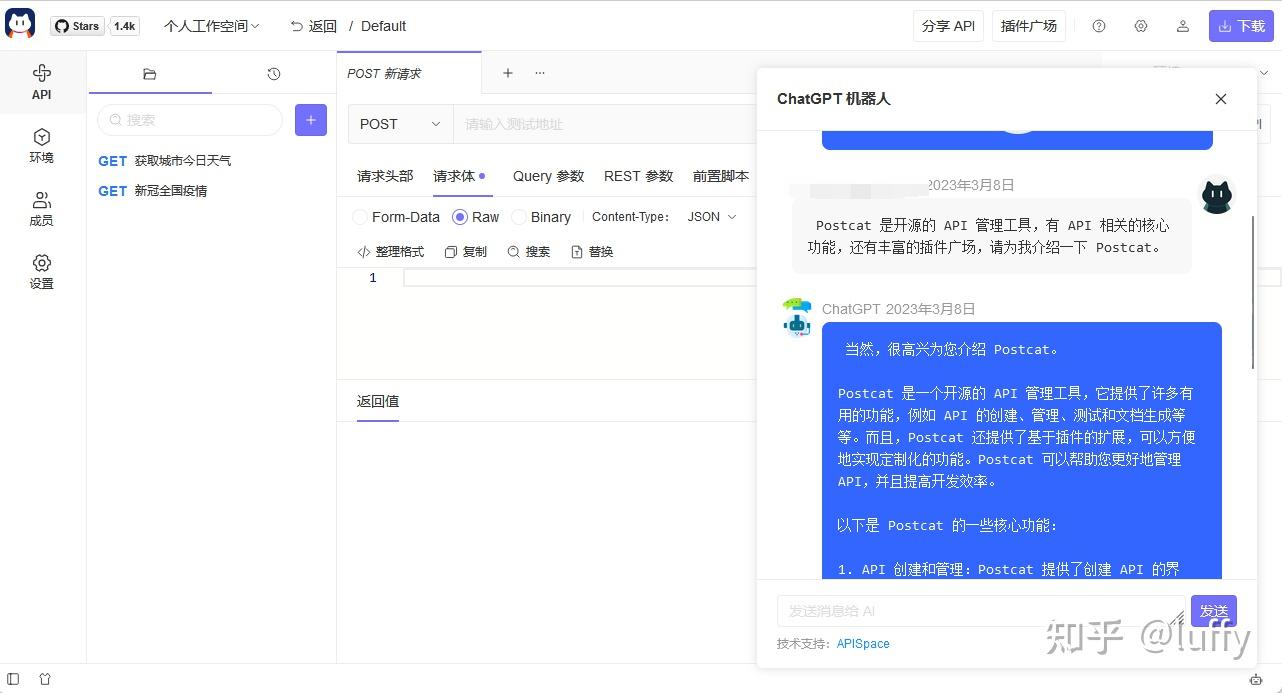Click the 发送消息给 AI input field

coord(980,610)
